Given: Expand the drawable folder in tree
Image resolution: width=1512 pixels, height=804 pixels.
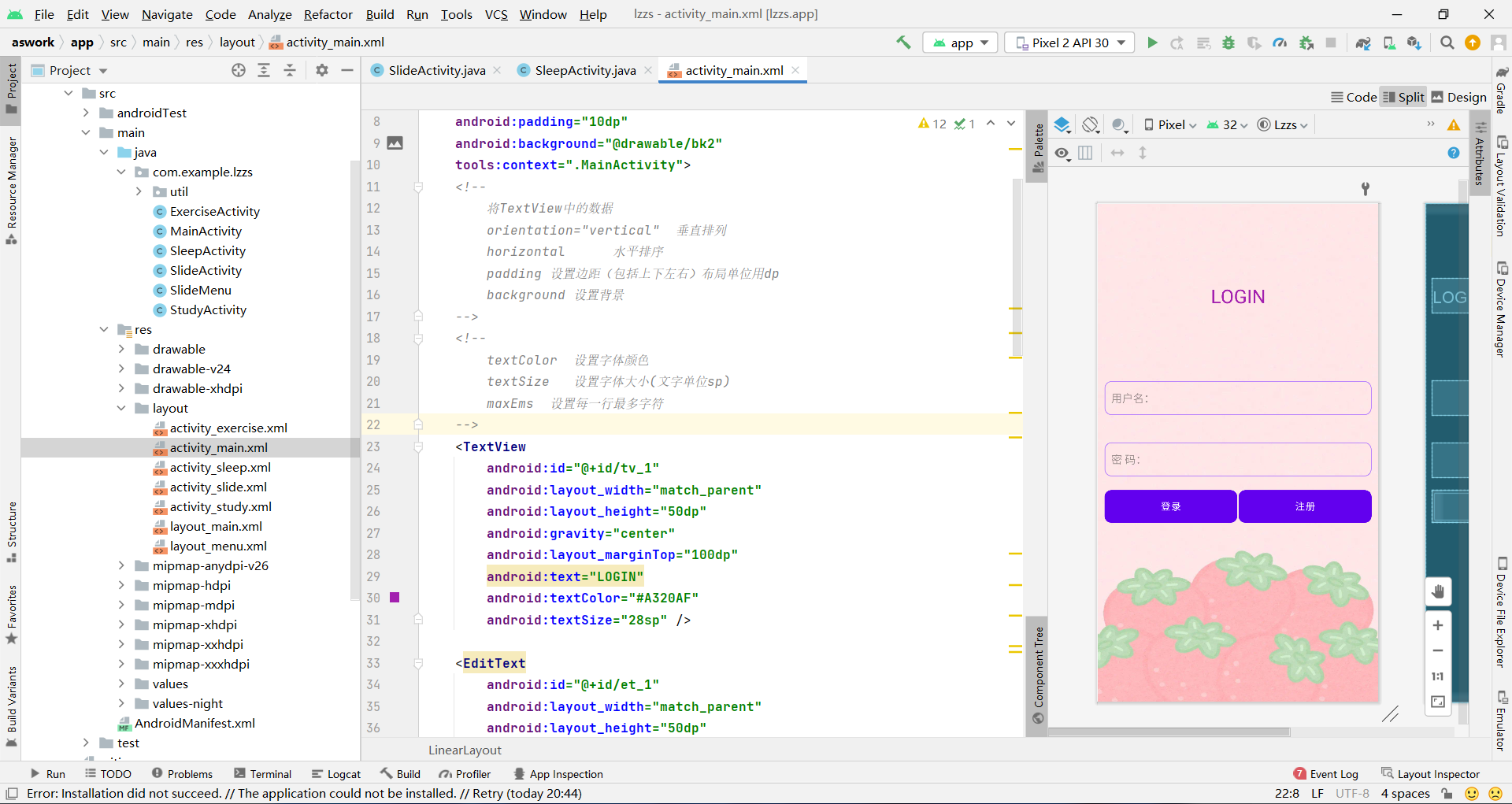Looking at the screenshot, I should 121,349.
